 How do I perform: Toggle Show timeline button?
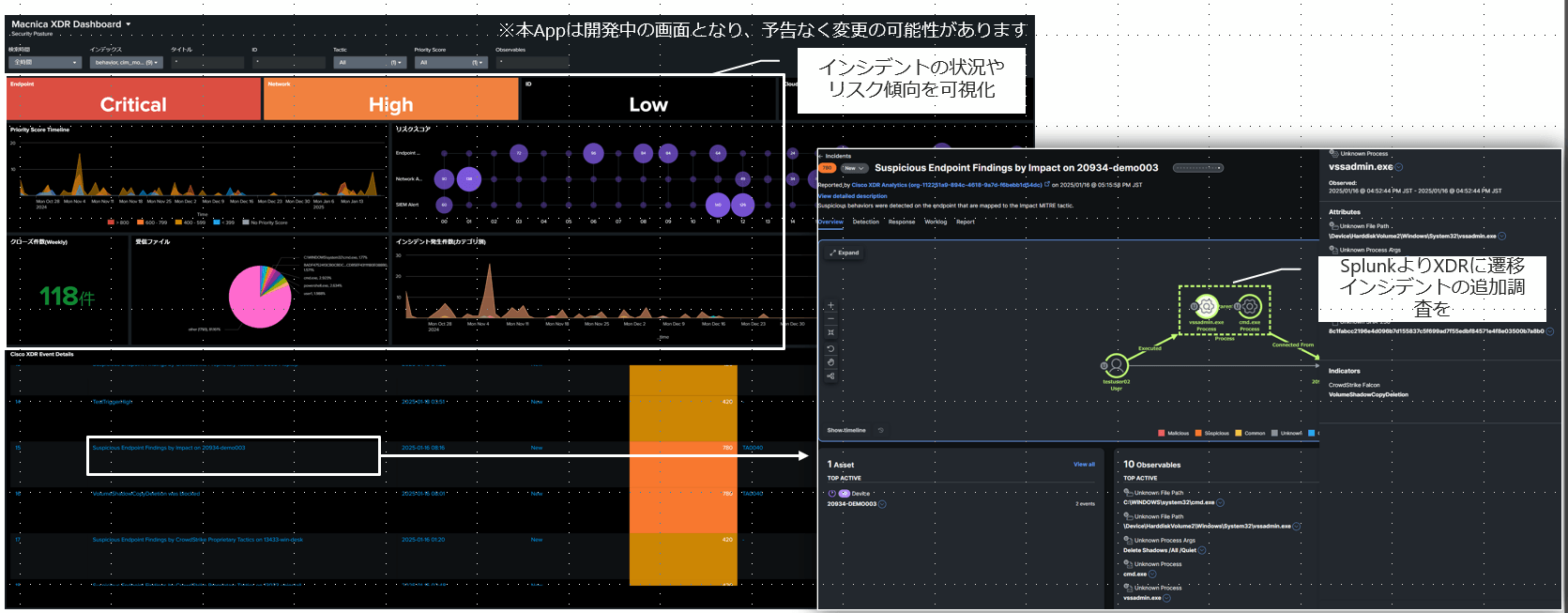(x=846, y=430)
